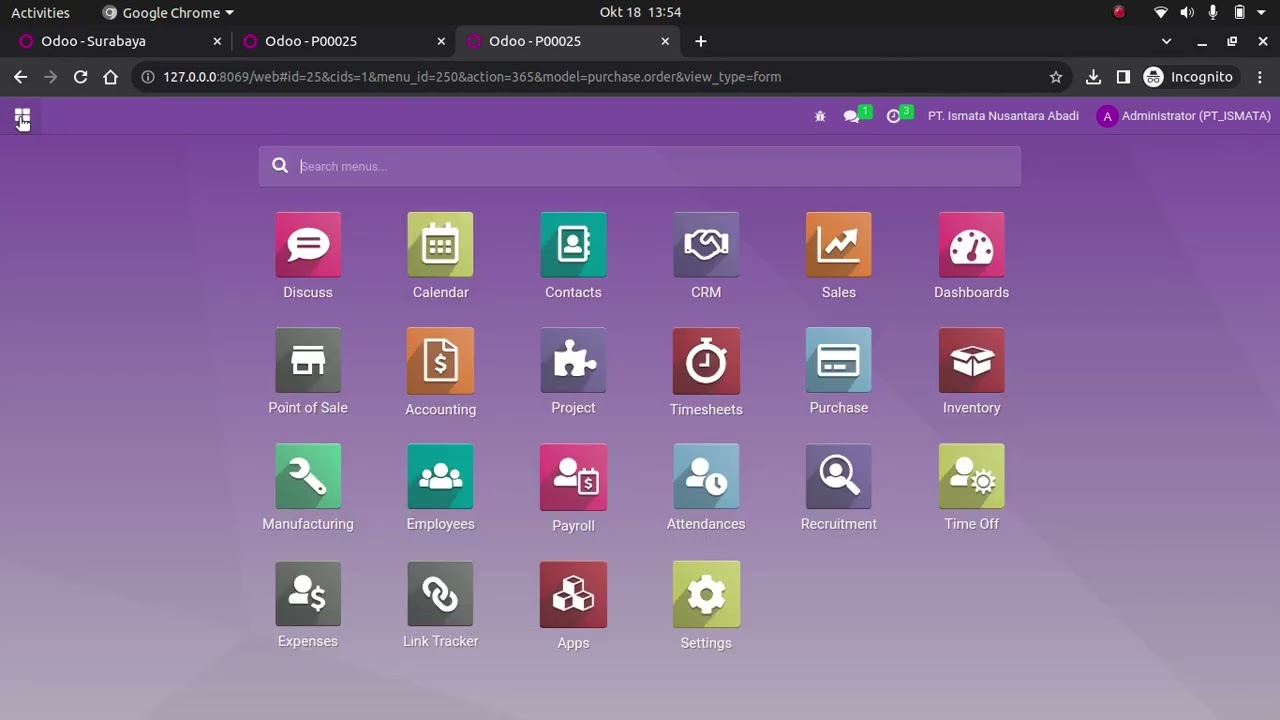
Task: Click the red recording indicator icon
Action: 1119,13
